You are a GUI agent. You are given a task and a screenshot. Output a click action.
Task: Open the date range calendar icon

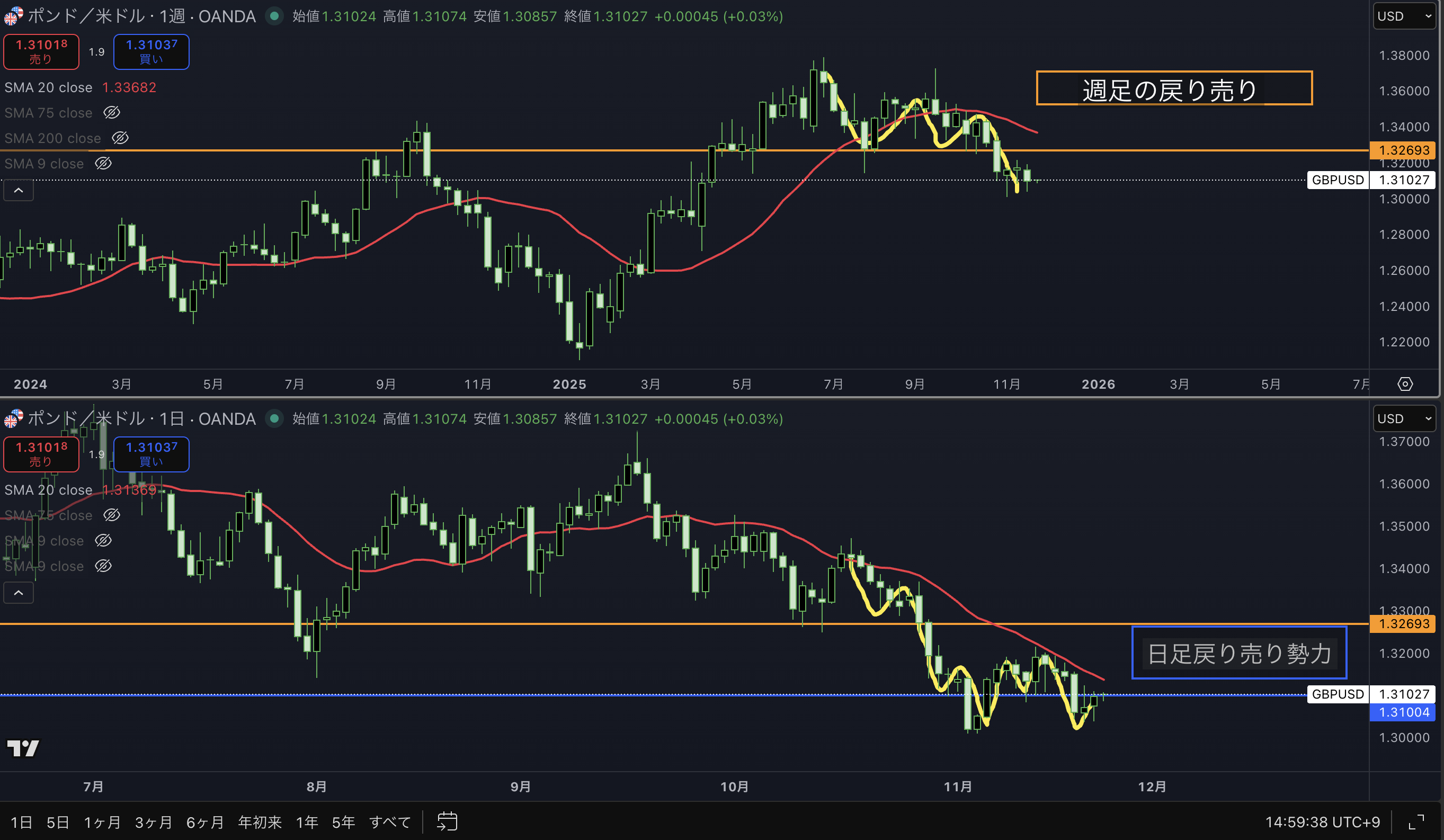(447, 821)
